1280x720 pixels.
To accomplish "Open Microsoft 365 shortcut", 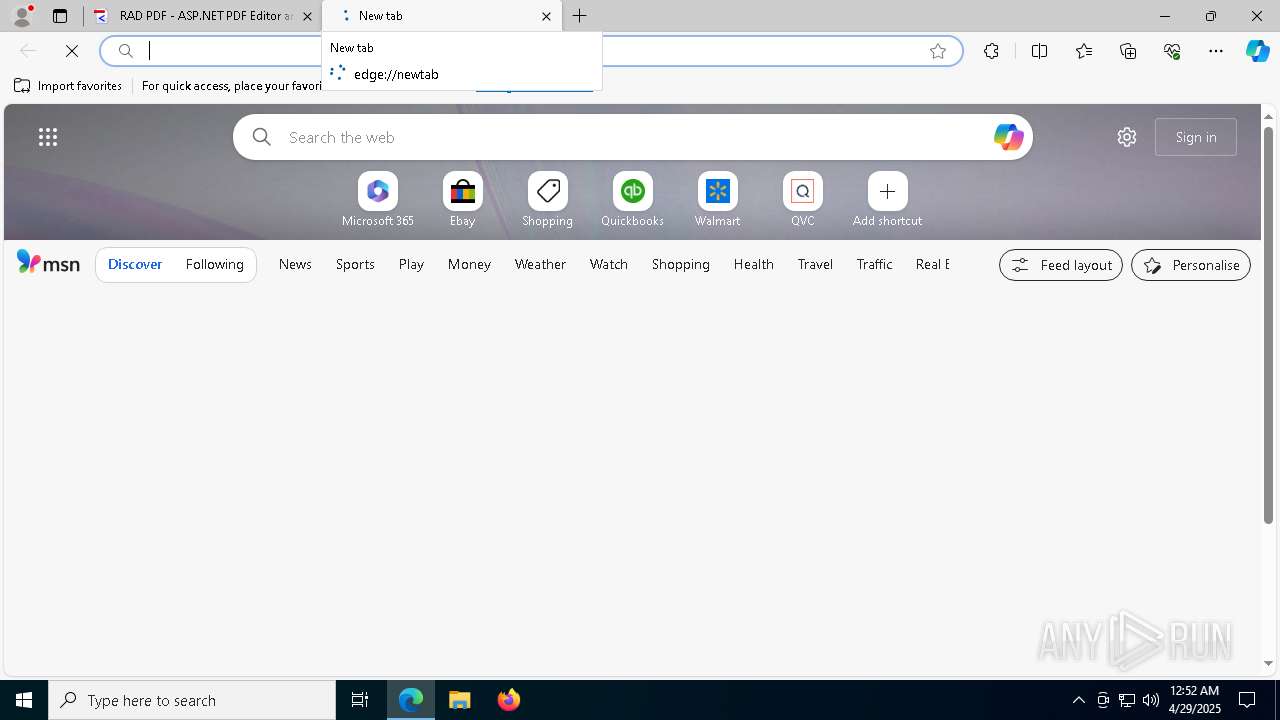I will [x=378, y=200].
